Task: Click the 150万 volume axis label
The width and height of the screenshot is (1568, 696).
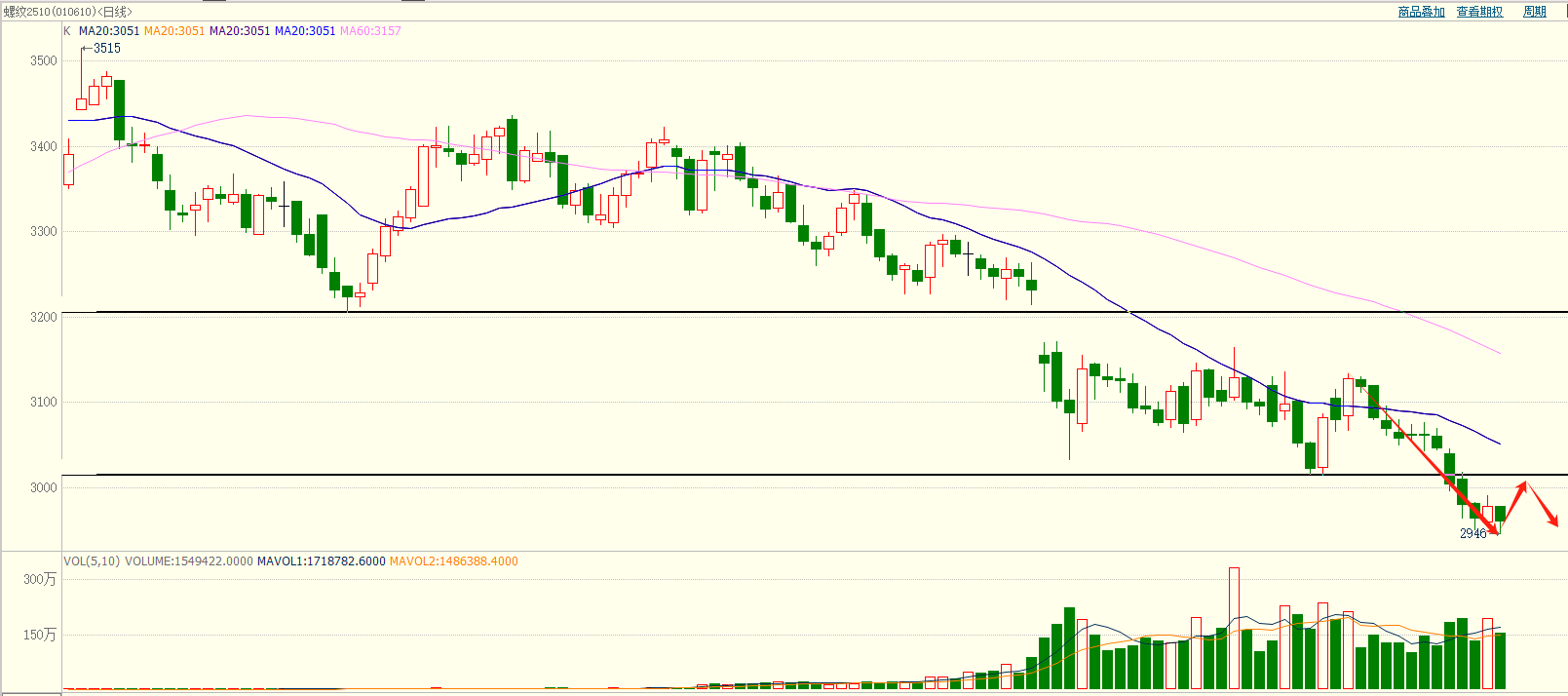Action: click(x=40, y=635)
